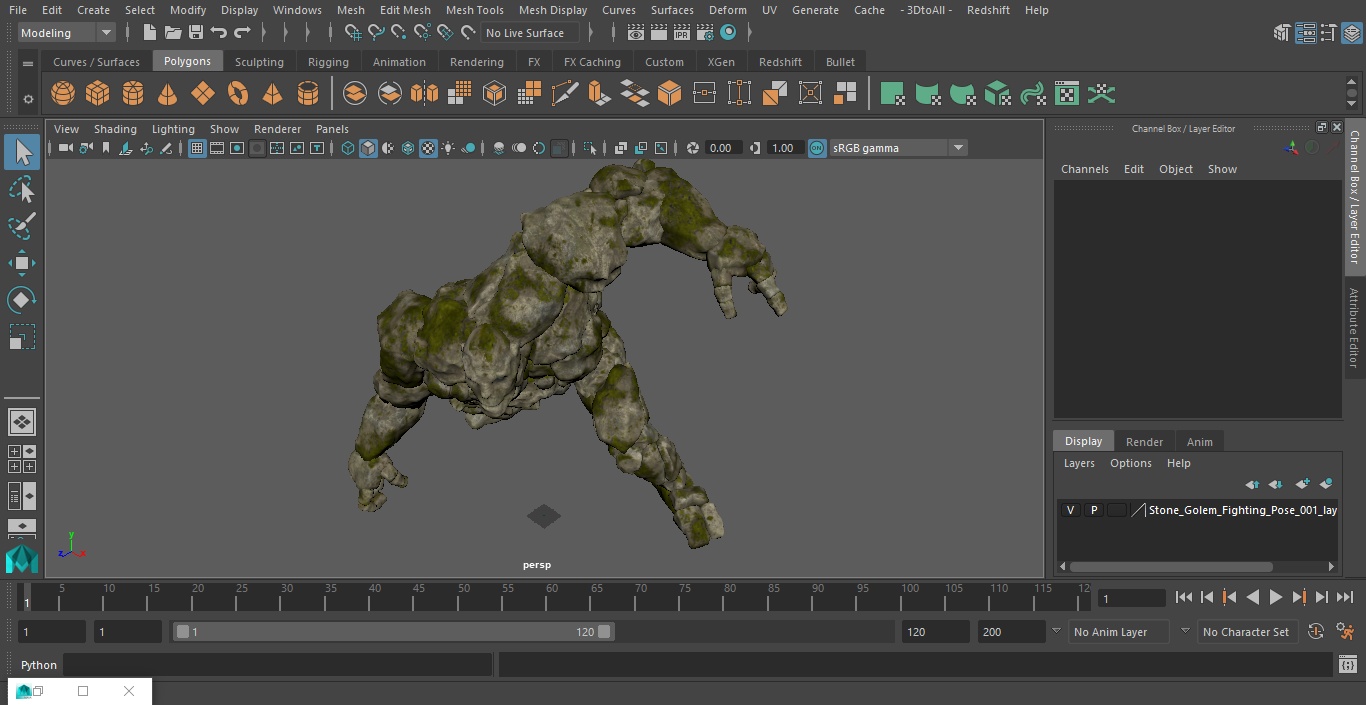Image resolution: width=1366 pixels, height=705 pixels.
Task: Open the Render layer tab
Action: (1144, 442)
